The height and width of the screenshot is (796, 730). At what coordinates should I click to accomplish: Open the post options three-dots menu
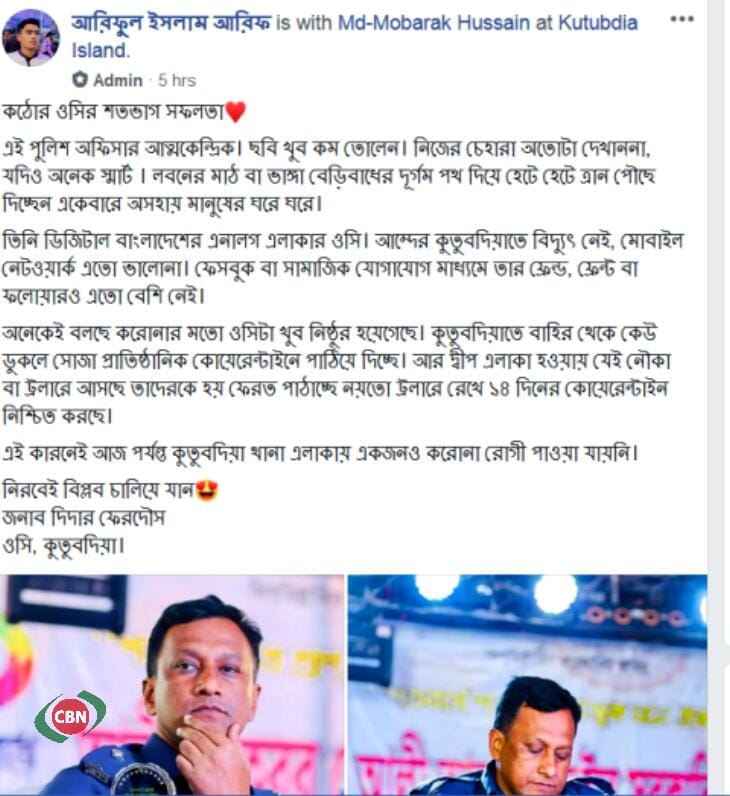681,19
